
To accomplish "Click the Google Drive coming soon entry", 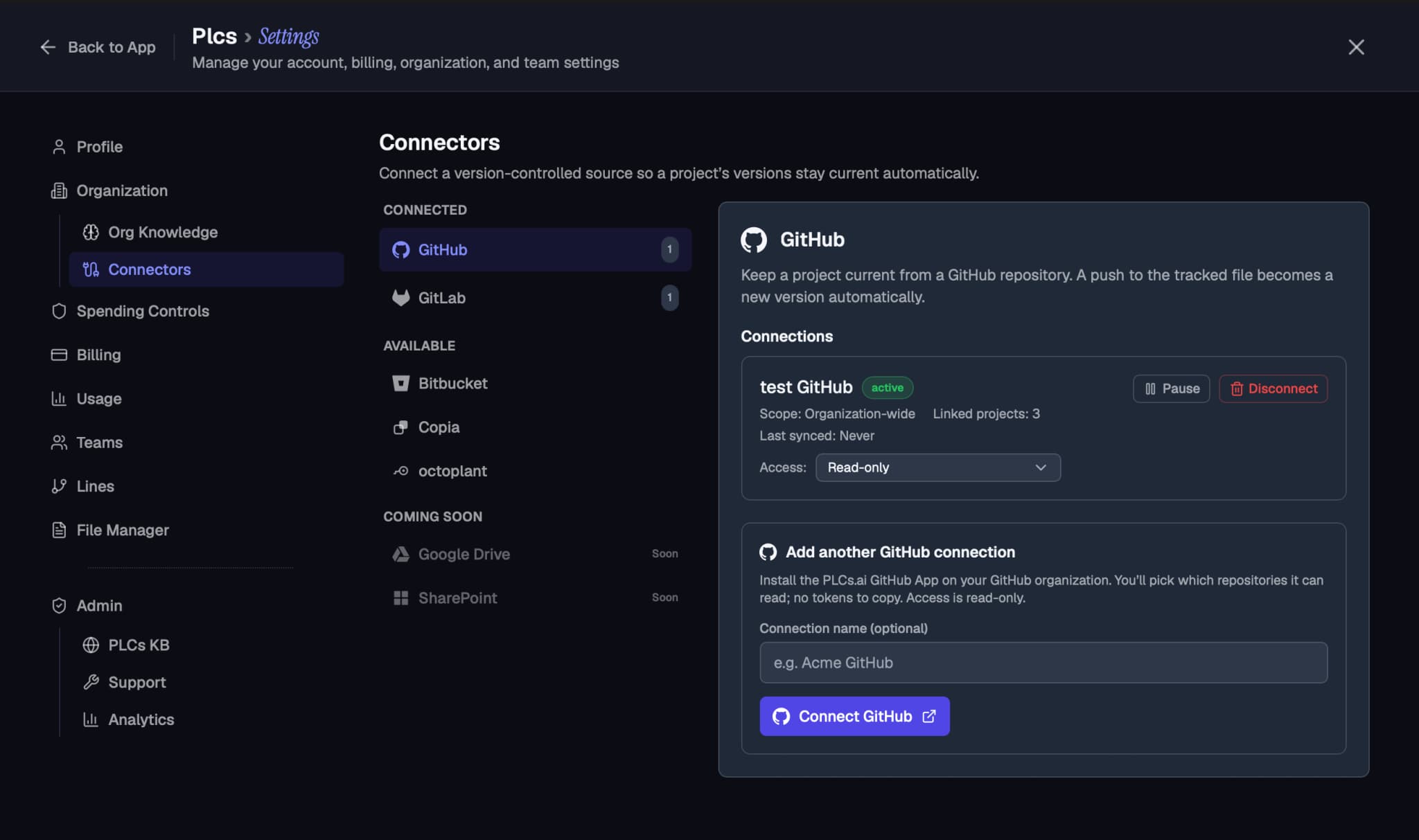I will (535, 554).
